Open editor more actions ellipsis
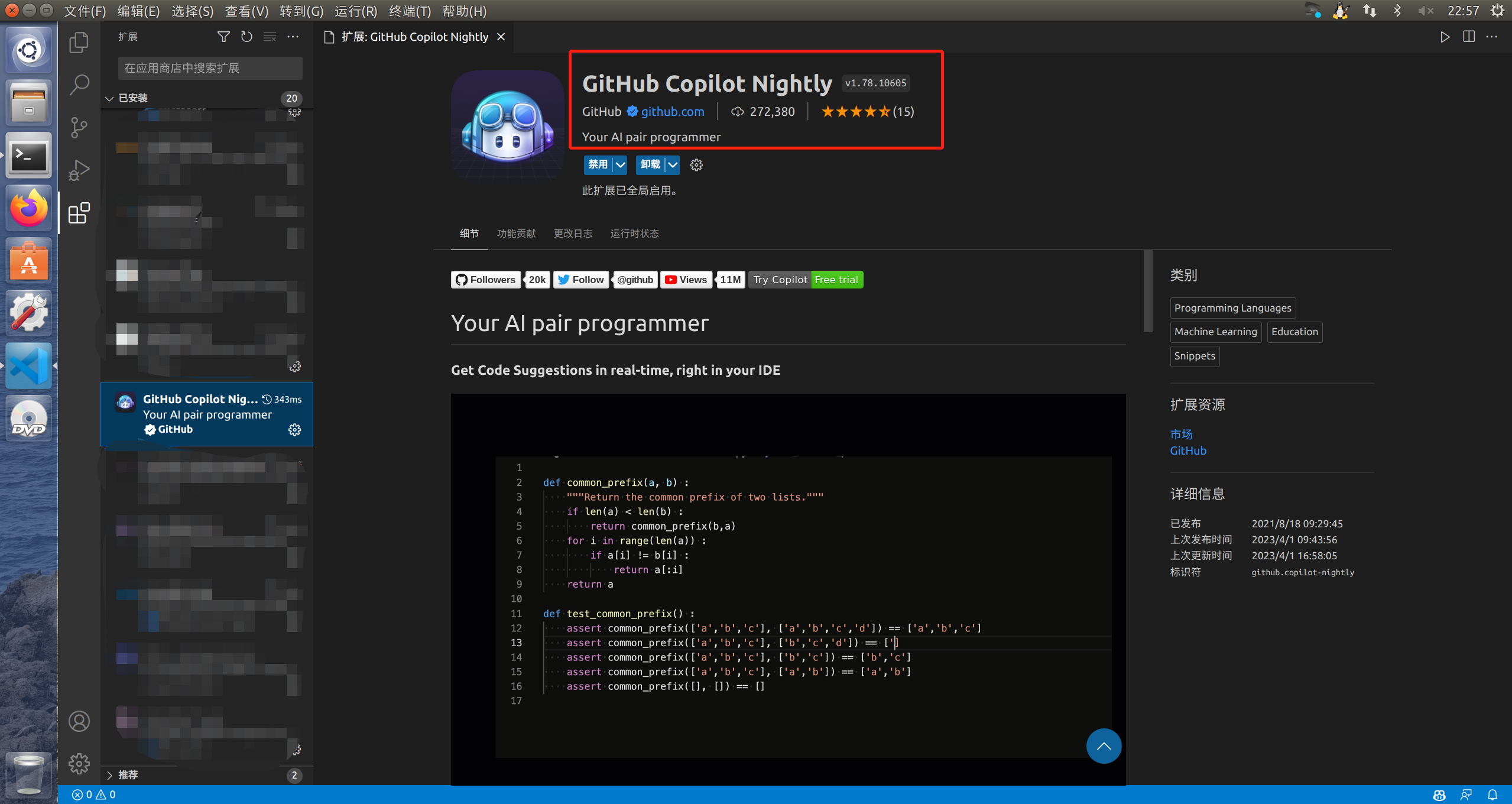 [1491, 37]
